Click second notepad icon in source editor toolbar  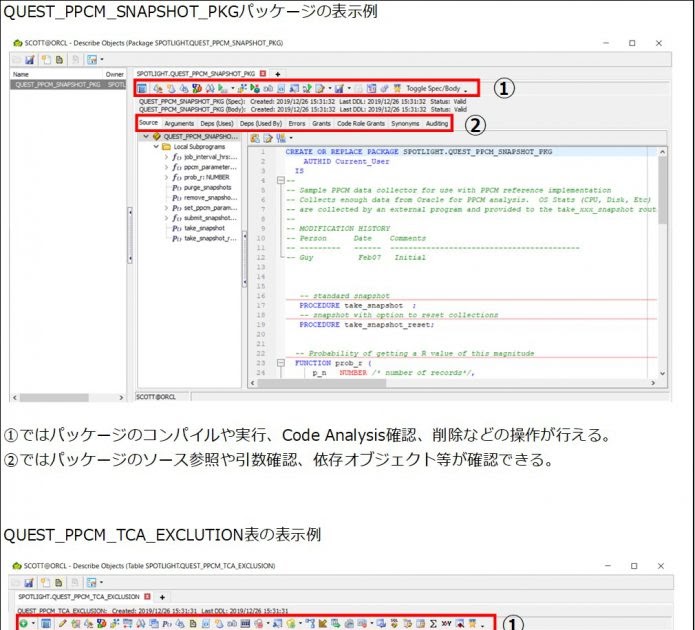(268, 138)
